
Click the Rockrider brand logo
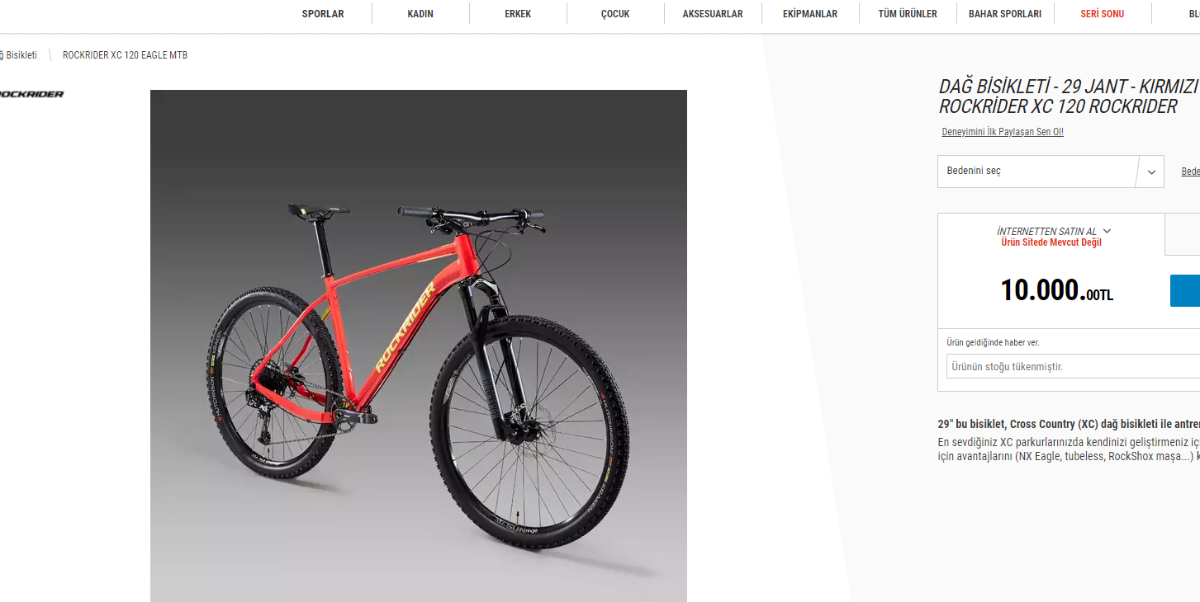click(30, 94)
